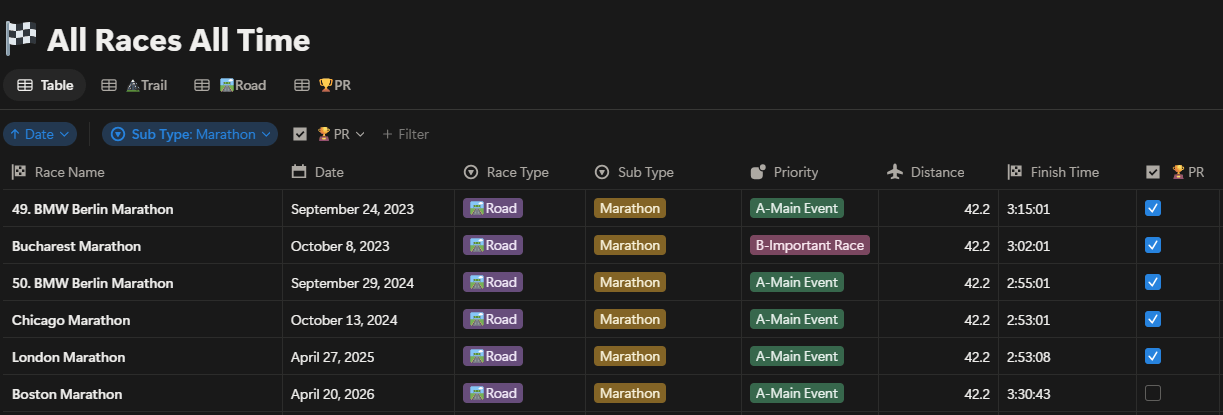Screen dimensions: 1223x415
Task: Click 42.2 distance in Chicago Marathon row
Action: click(x=977, y=320)
